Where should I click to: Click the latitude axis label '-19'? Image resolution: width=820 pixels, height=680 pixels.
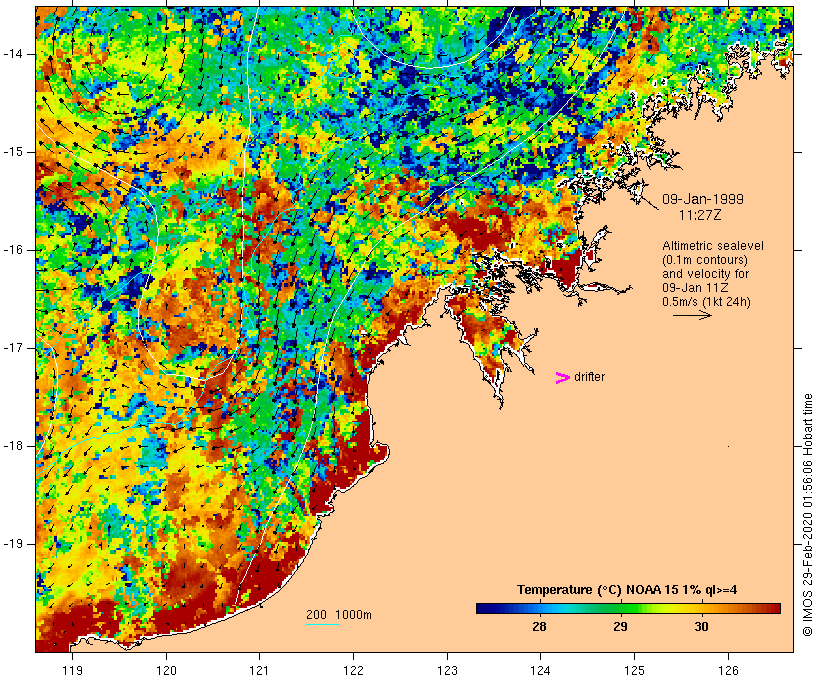(13, 544)
